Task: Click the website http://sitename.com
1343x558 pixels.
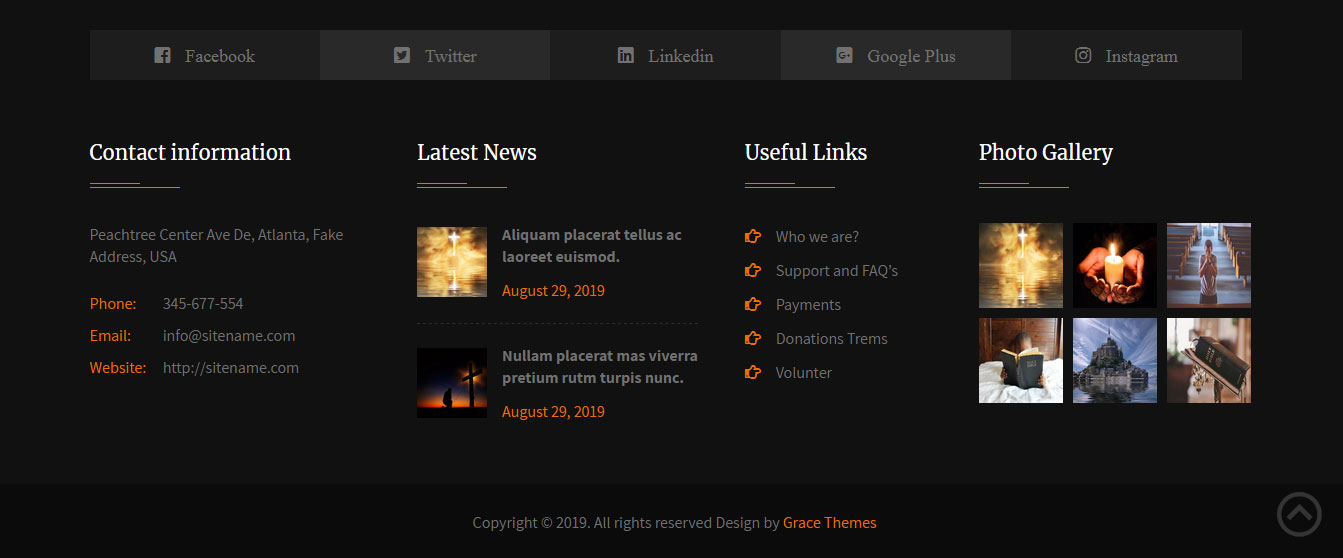Action: [x=231, y=368]
